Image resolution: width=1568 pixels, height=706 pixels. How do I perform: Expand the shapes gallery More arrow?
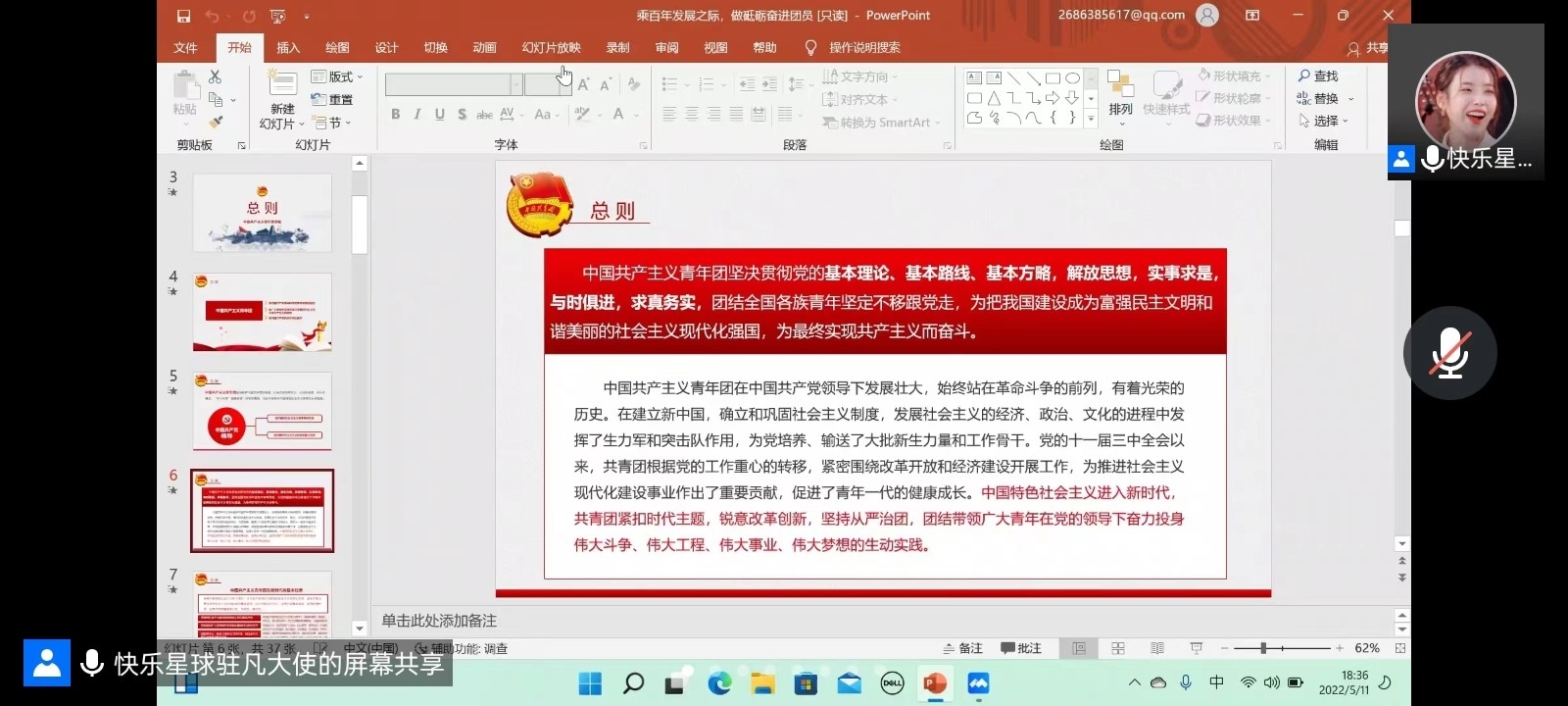[1090, 119]
